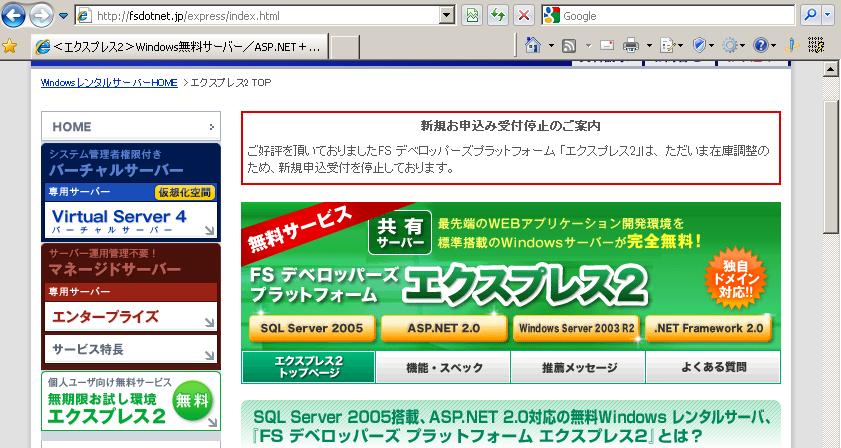Click the orange 独自ドメイン対応 starburst badge
The height and width of the screenshot is (448, 841).
tap(736, 278)
